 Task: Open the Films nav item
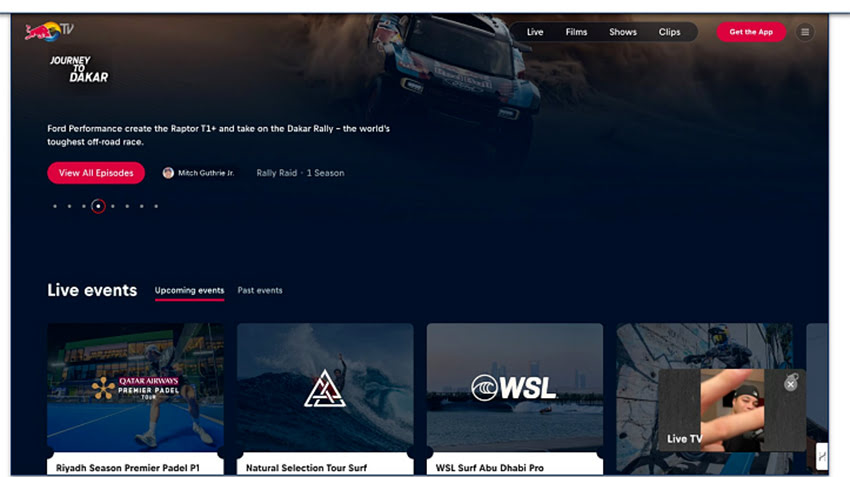(576, 32)
